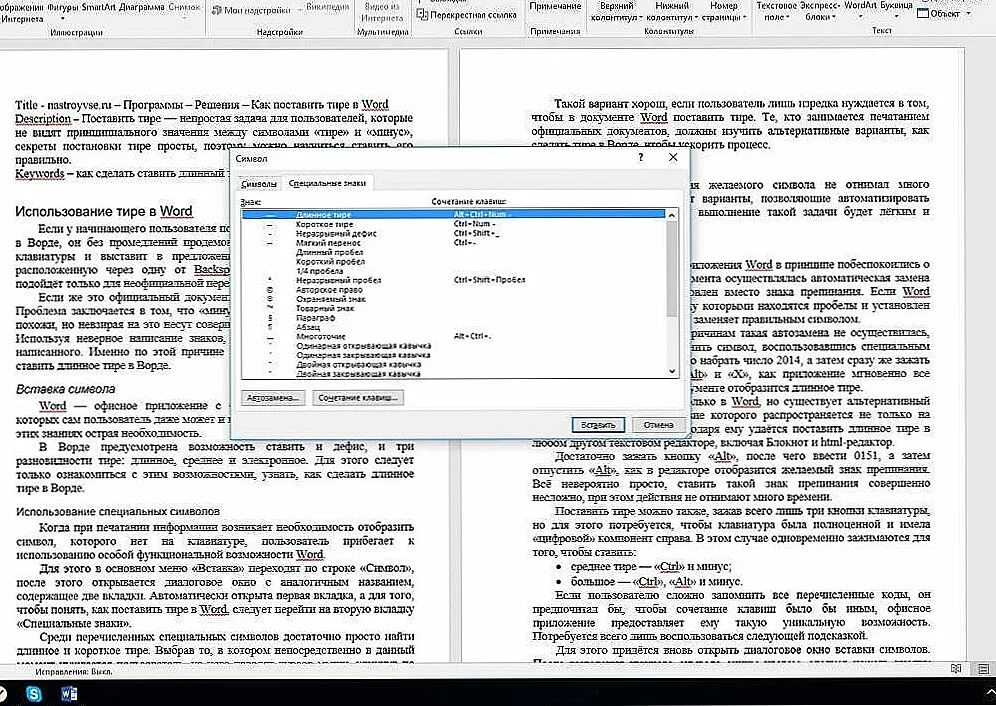This screenshot has height=706, width=996.
Task: Open the Верхний колонтитул dropdown
Action: click(616, 11)
